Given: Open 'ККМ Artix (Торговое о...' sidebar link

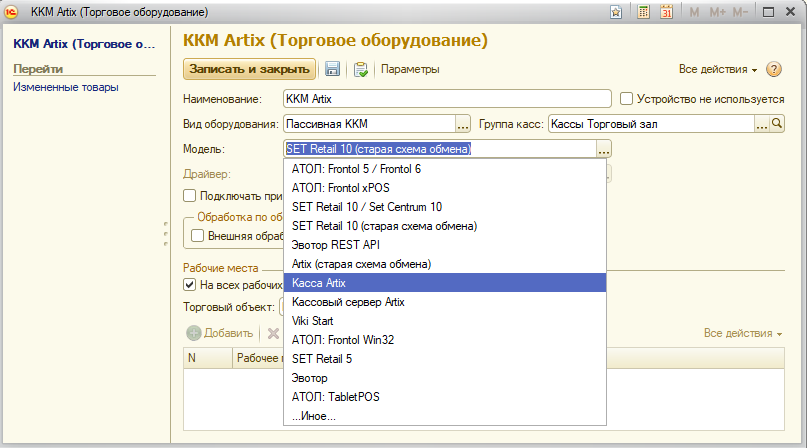Looking at the screenshot, I should (x=84, y=44).
